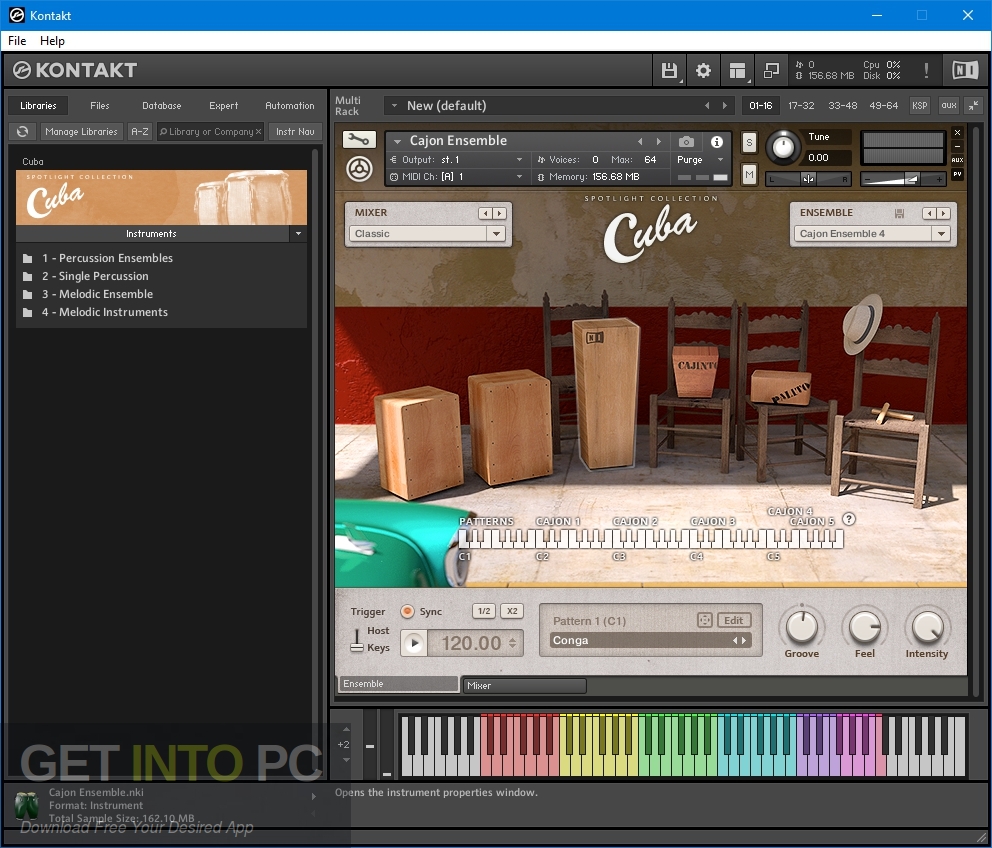Select rack page 17-32
992x848 pixels.
pos(801,106)
